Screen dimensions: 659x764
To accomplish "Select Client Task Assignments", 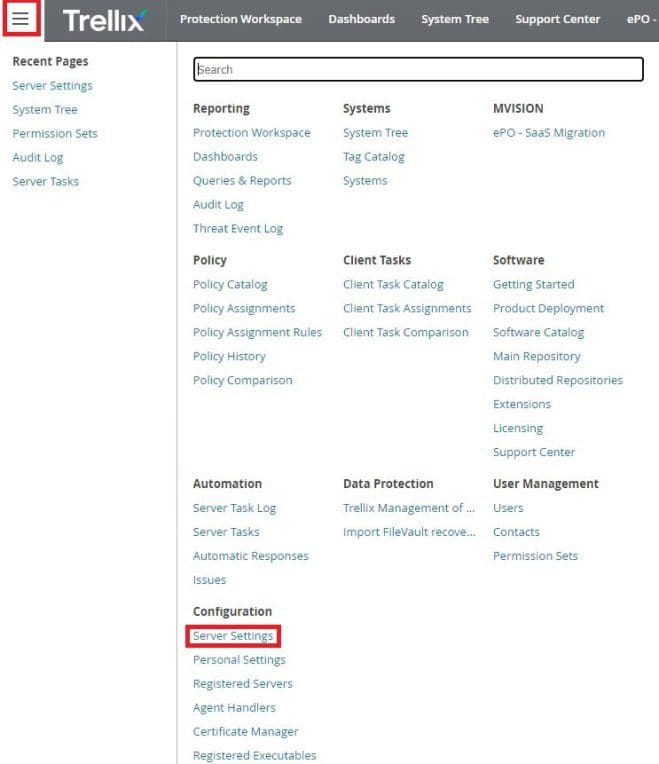I will coord(407,309).
